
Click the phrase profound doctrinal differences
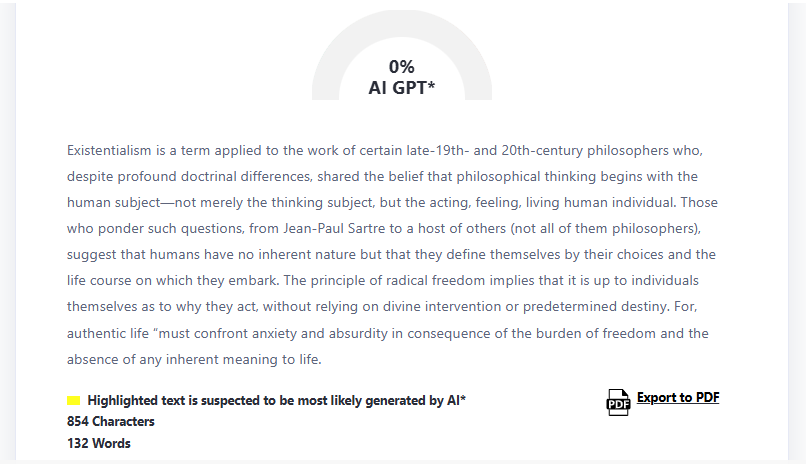(x=213, y=177)
